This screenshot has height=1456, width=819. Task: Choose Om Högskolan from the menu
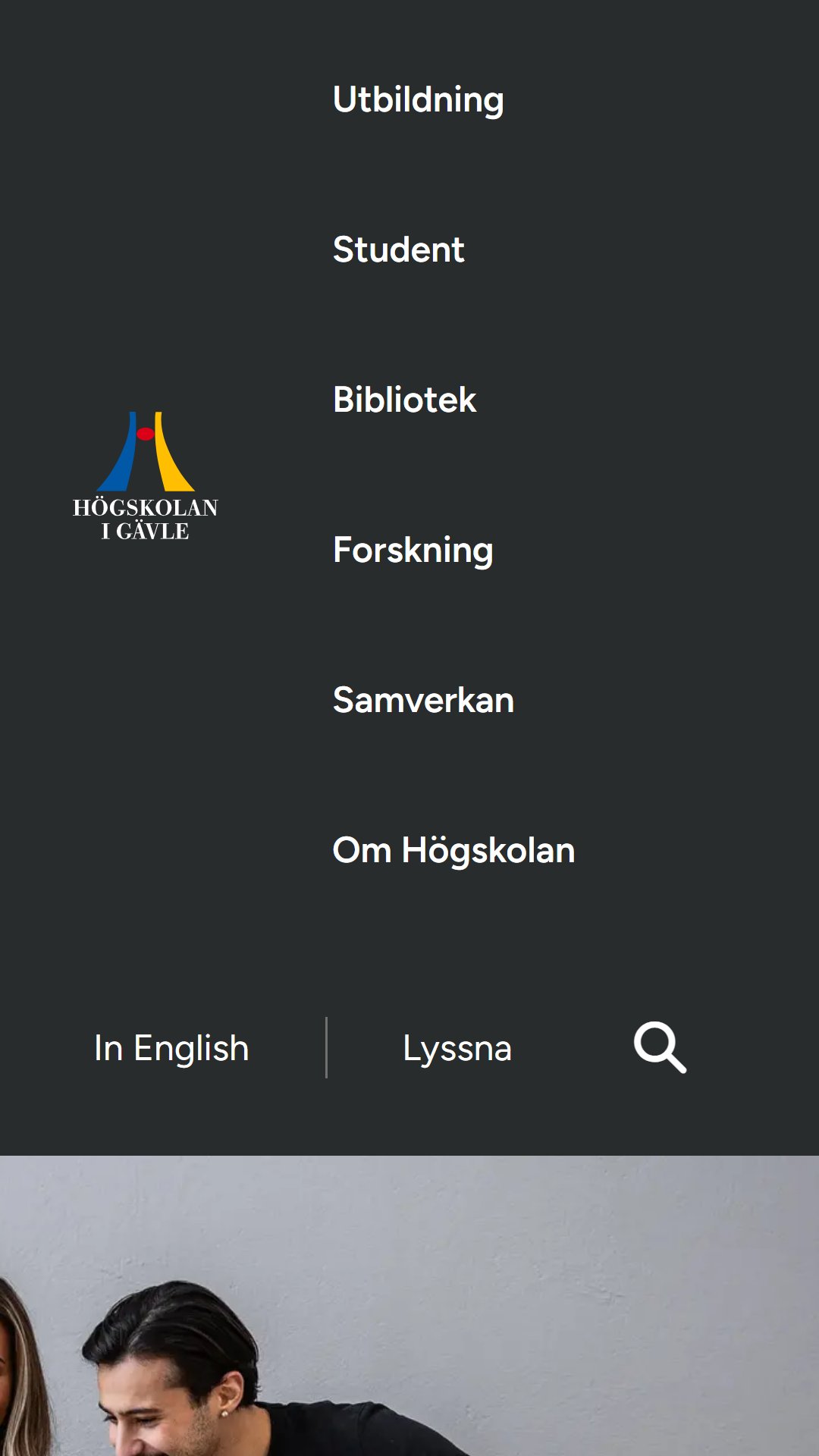pyautogui.click(x=453, y=850)
